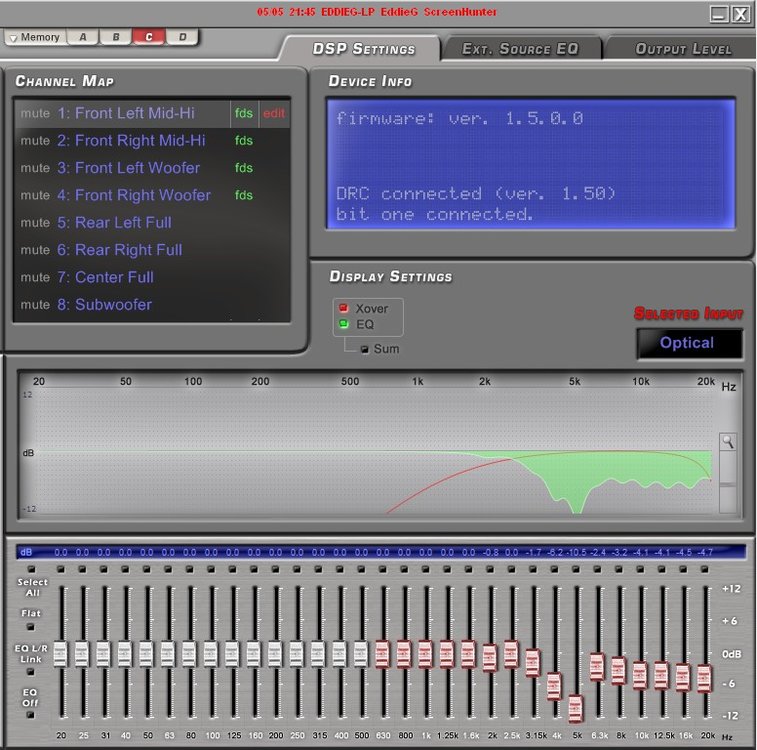The height and width of the screenshot is (750, 757).
Task: Click fds on Front Left Woofer row
Action: [x=244, y=168]
